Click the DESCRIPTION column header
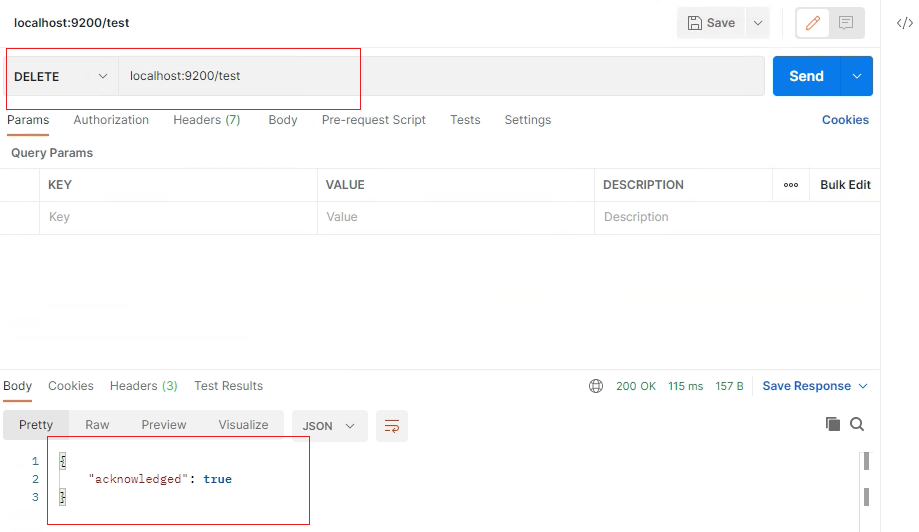Image resolution: width=919 pixels, height=532 pixels. point(643,185)
